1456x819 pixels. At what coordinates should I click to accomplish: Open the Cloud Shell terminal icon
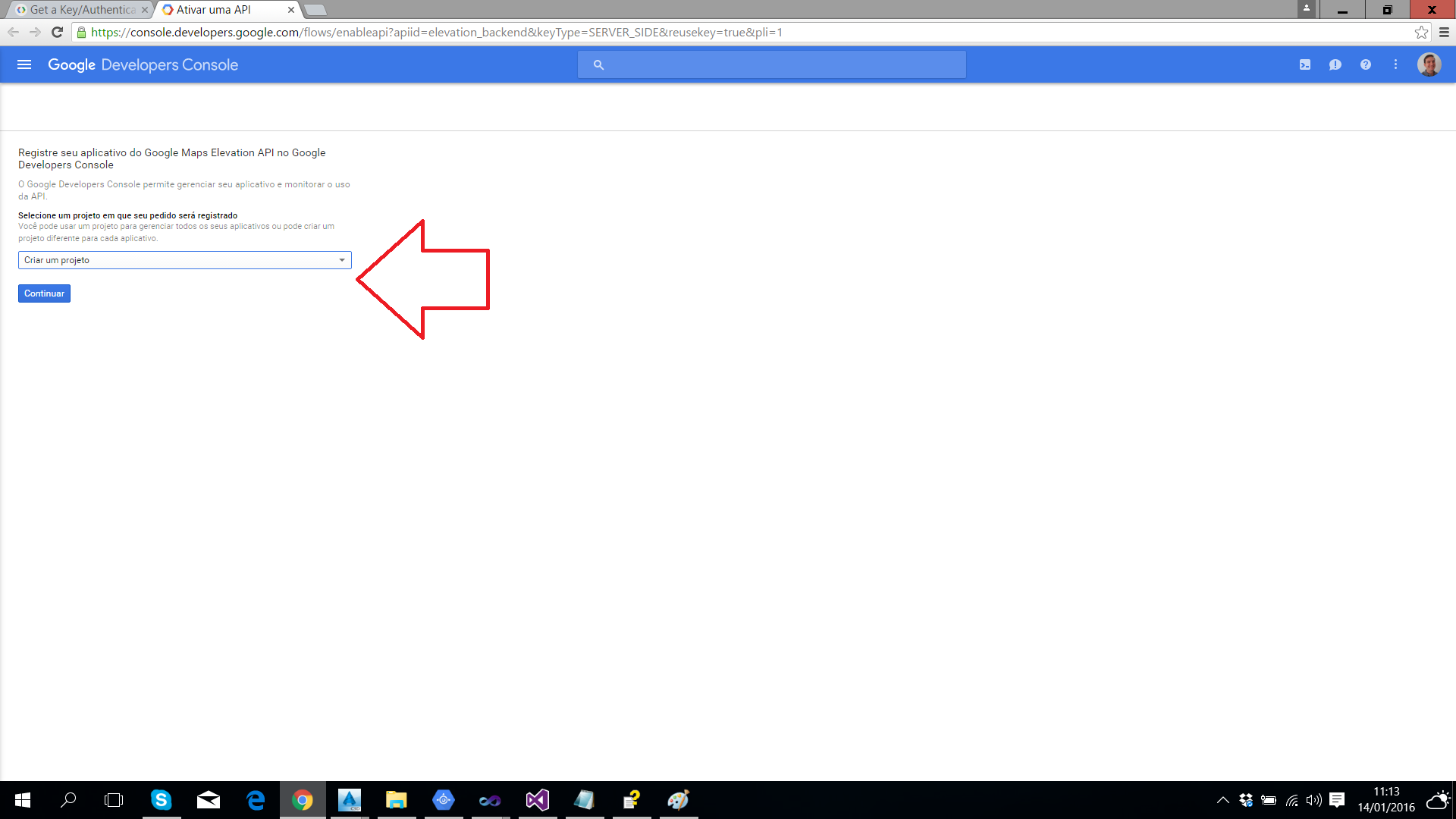click(x=1304, y=65)
